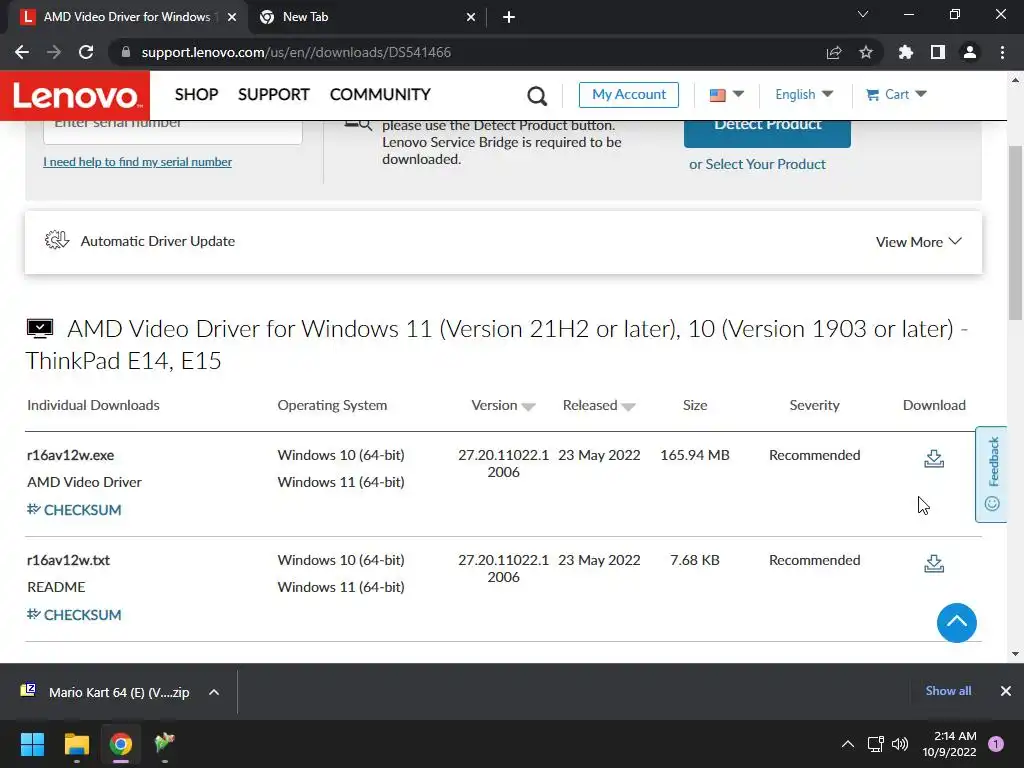Open the Chrome tab search chevron

[x=863, y=14]
